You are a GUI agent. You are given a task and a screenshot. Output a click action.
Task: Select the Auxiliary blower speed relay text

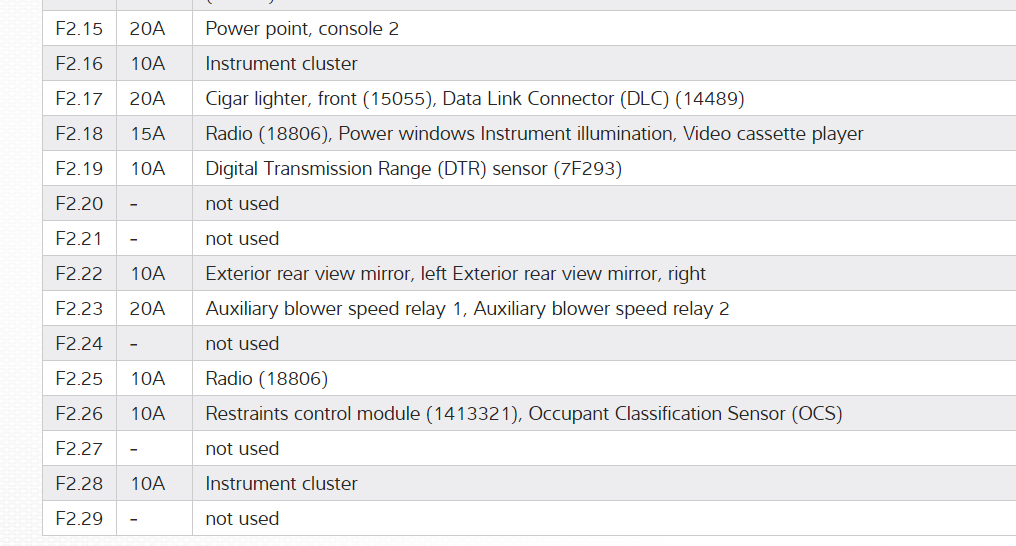467,309
